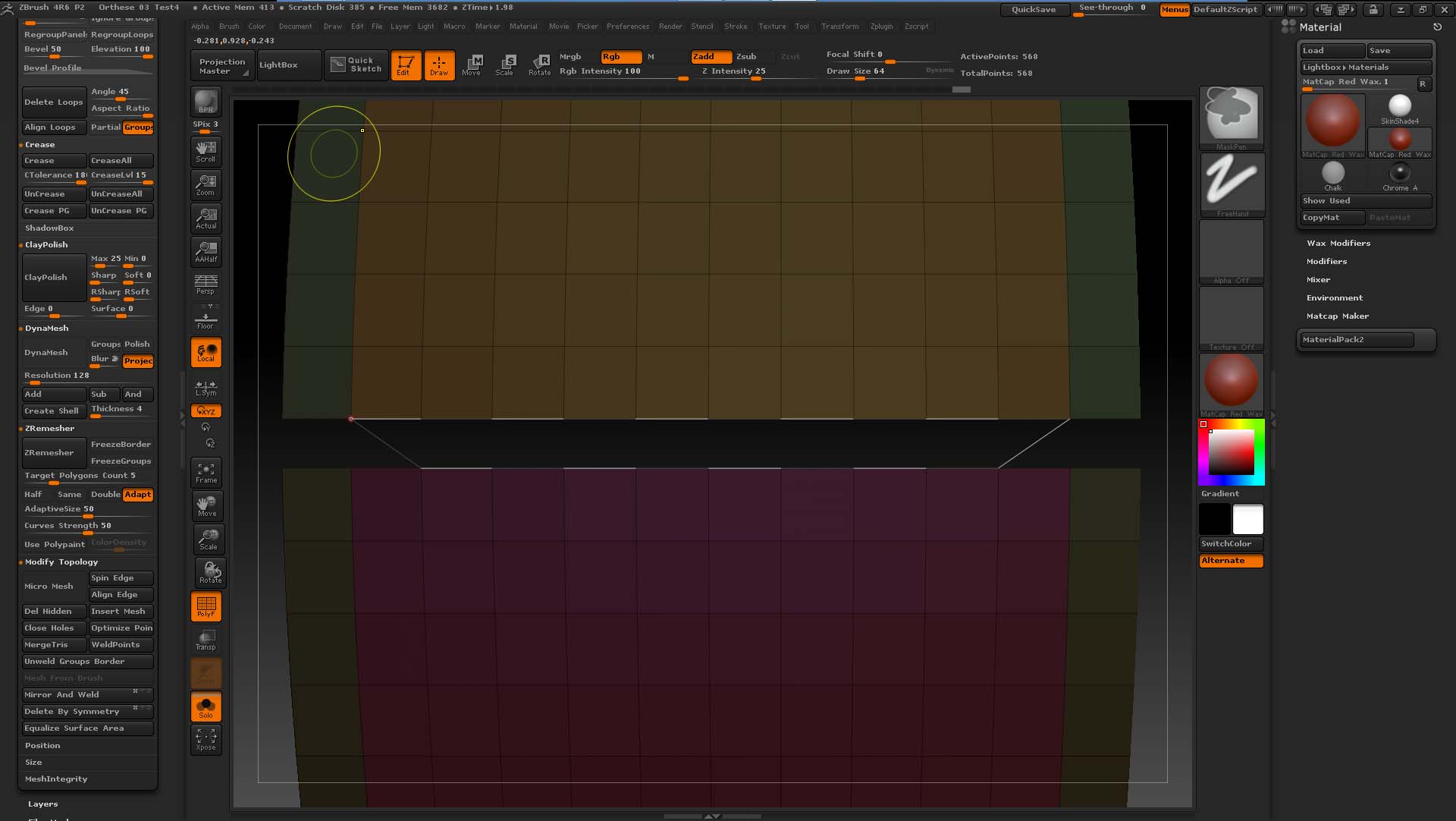This screenshot has height=821, width=1456.
Task: Click the ZRemesher button
Action: click(53, 453)
